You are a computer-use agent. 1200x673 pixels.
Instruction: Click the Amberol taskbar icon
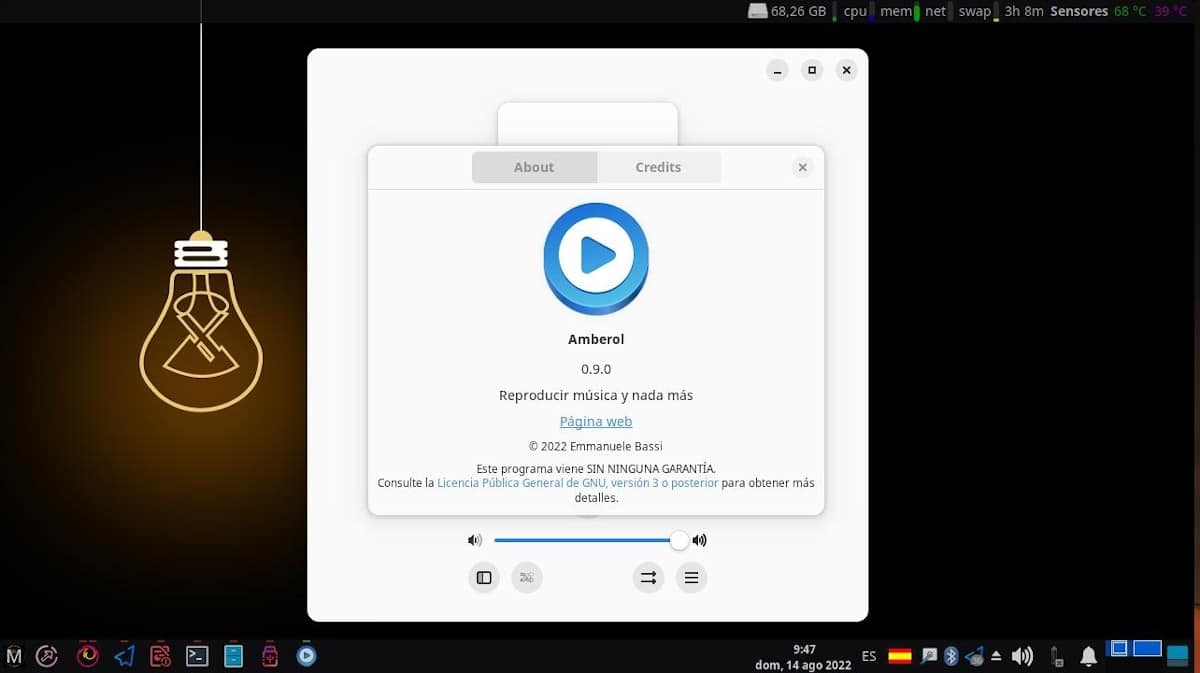pyautogui.click(x=306, y=656)
